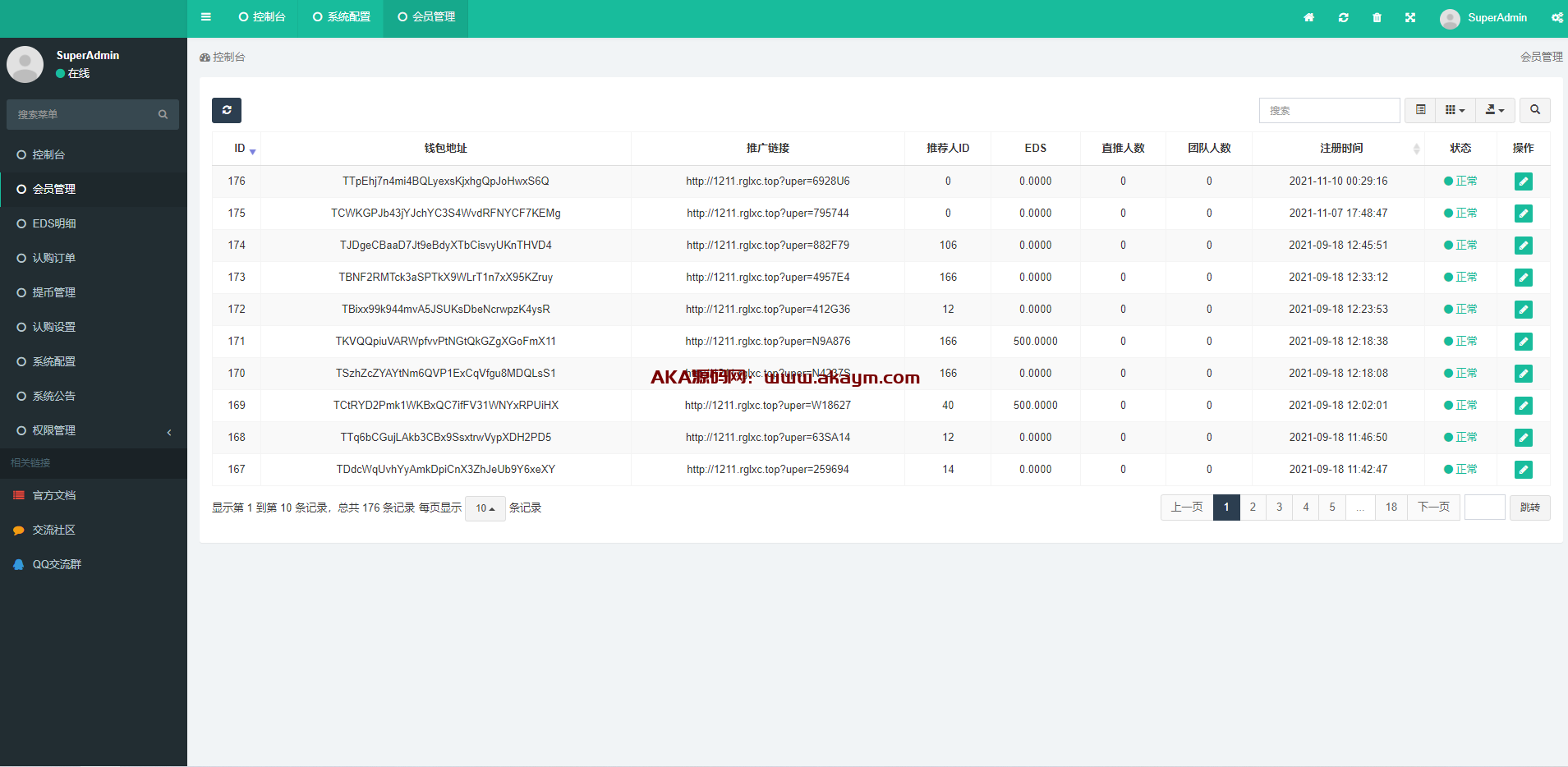The width and height of the screenshot is (1568, 767).
Task: Open settings via the gears icon
Action: pyautogui.click(x=1557, y=18)
